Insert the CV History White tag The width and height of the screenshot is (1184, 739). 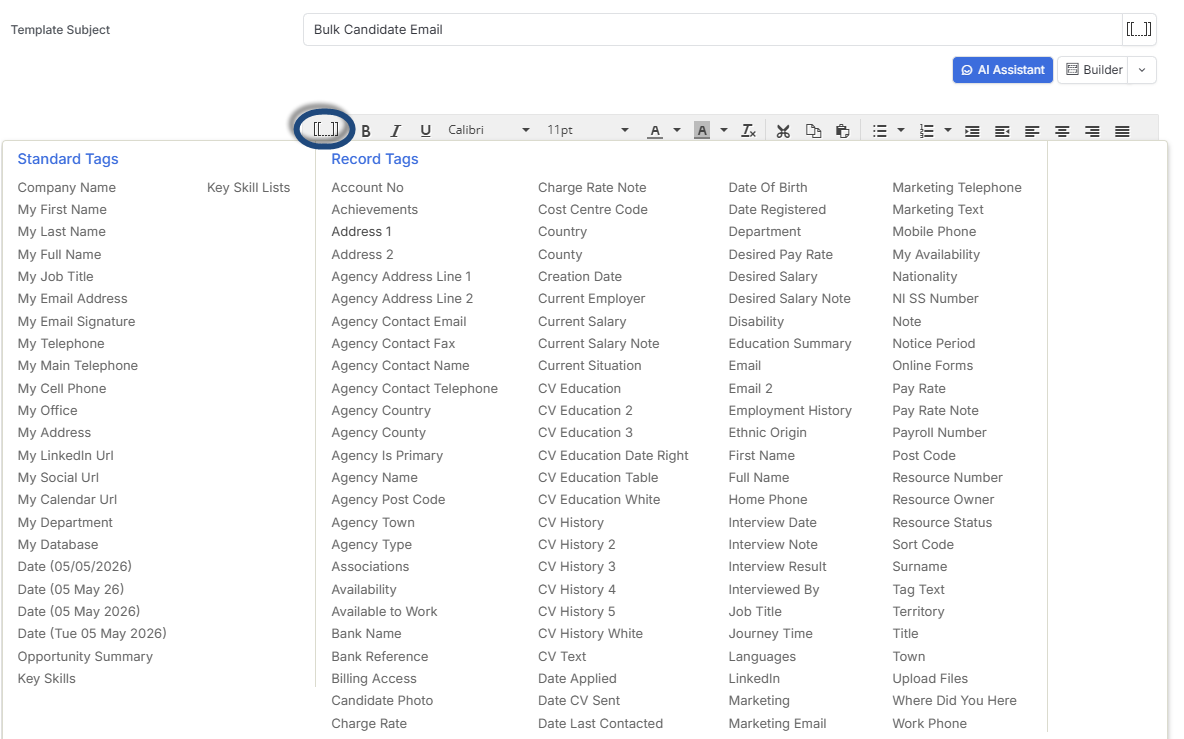pos(590,633)
